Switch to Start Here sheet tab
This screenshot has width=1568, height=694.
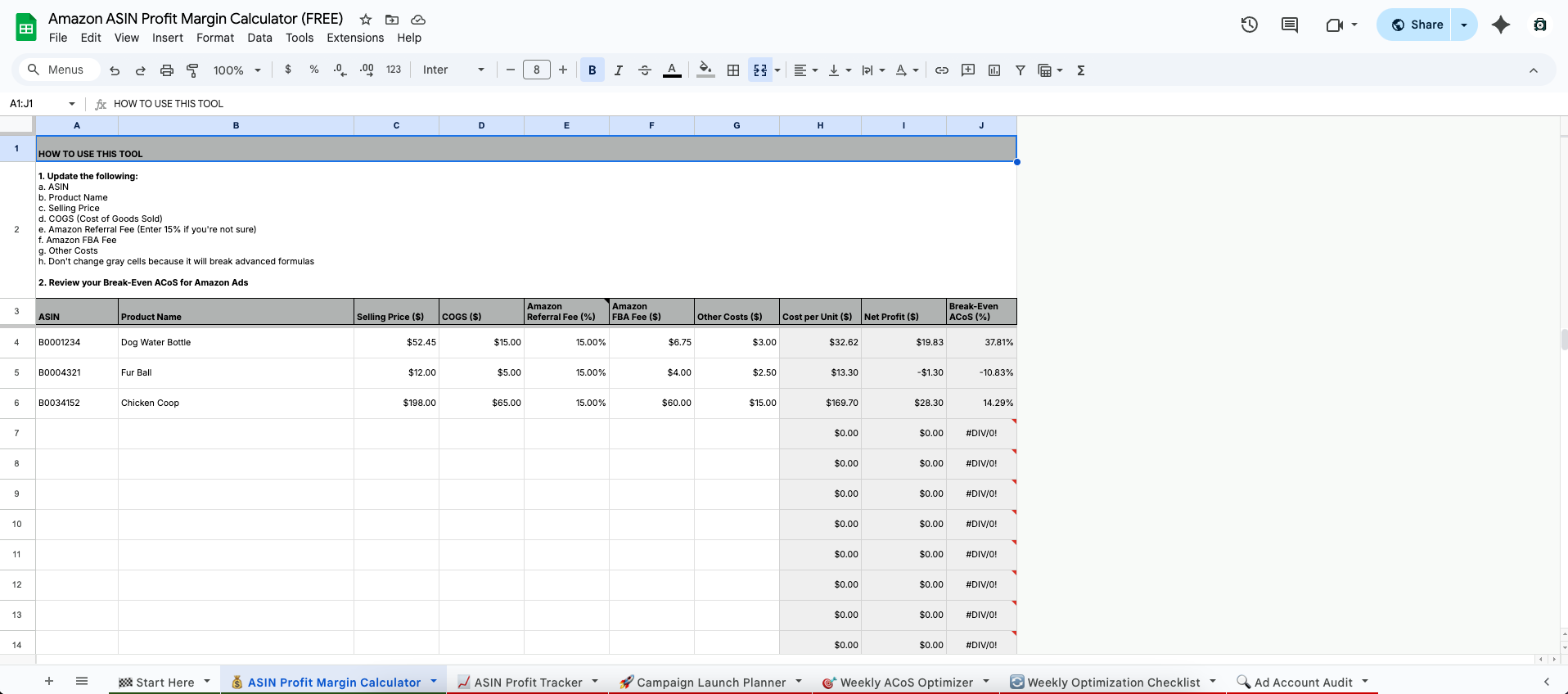pos(164,683)
